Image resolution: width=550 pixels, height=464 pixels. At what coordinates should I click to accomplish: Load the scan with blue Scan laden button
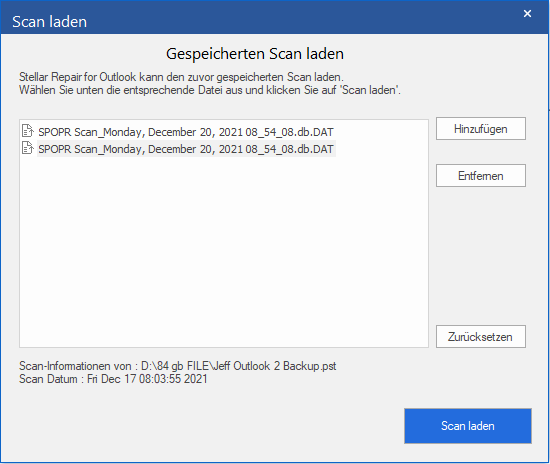click(468, 426)
